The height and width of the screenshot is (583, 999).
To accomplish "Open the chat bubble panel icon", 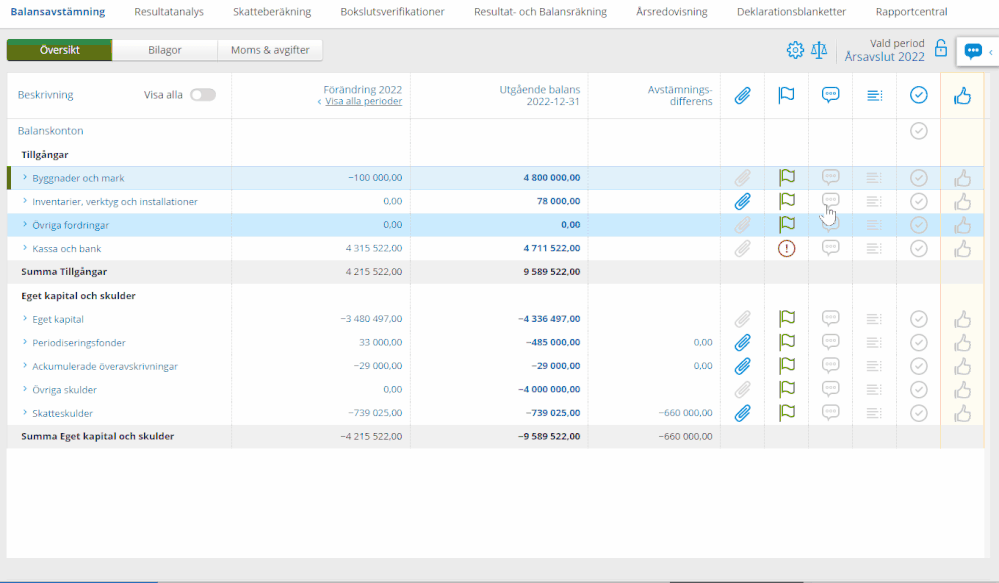I will [x=972, y=51].
